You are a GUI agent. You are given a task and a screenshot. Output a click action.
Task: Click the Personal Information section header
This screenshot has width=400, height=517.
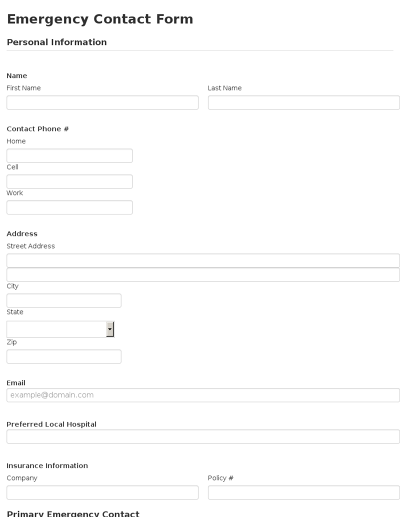[57, 42]
